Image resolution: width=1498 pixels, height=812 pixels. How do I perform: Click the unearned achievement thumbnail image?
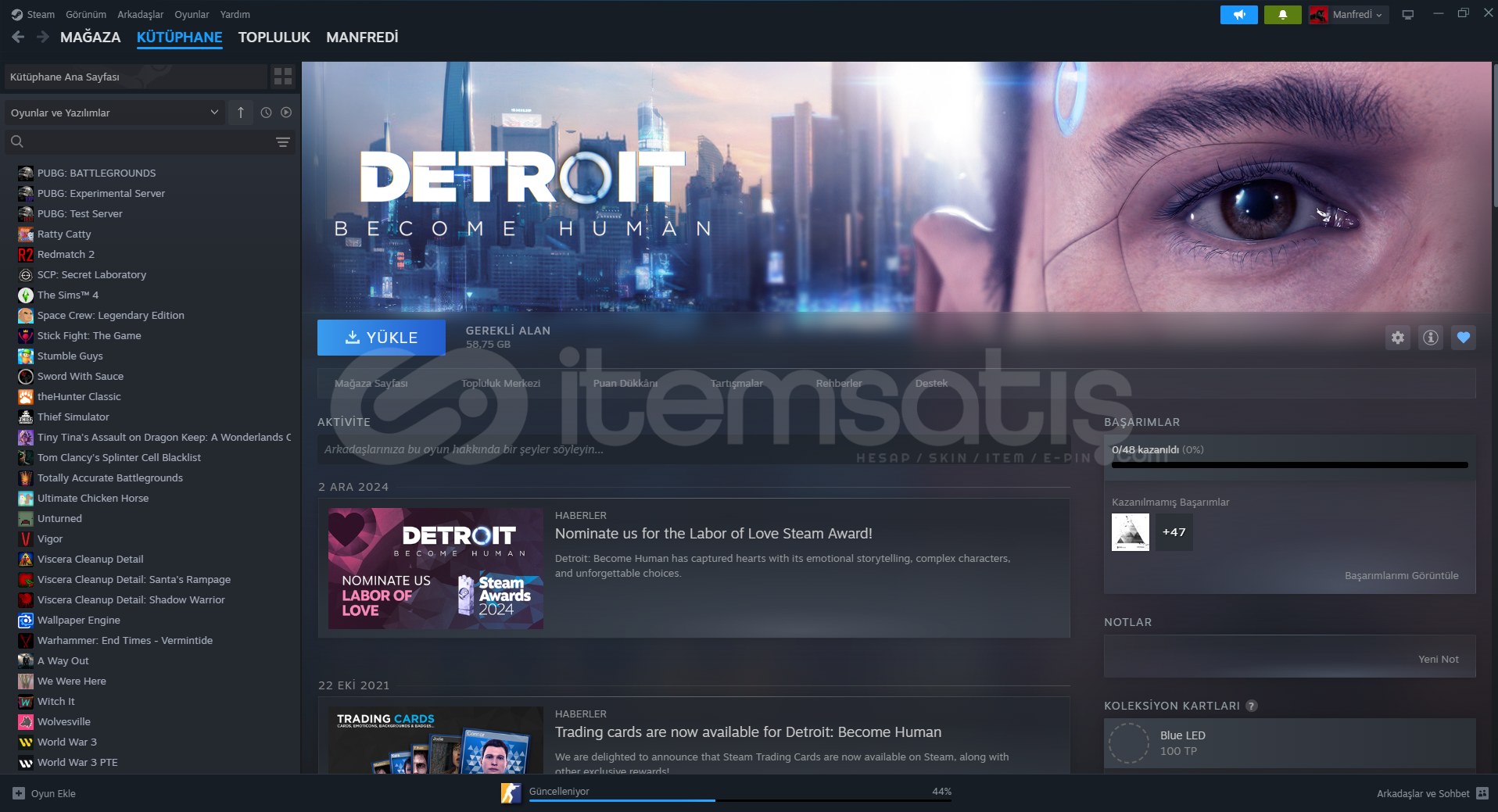coord(1131,532)
